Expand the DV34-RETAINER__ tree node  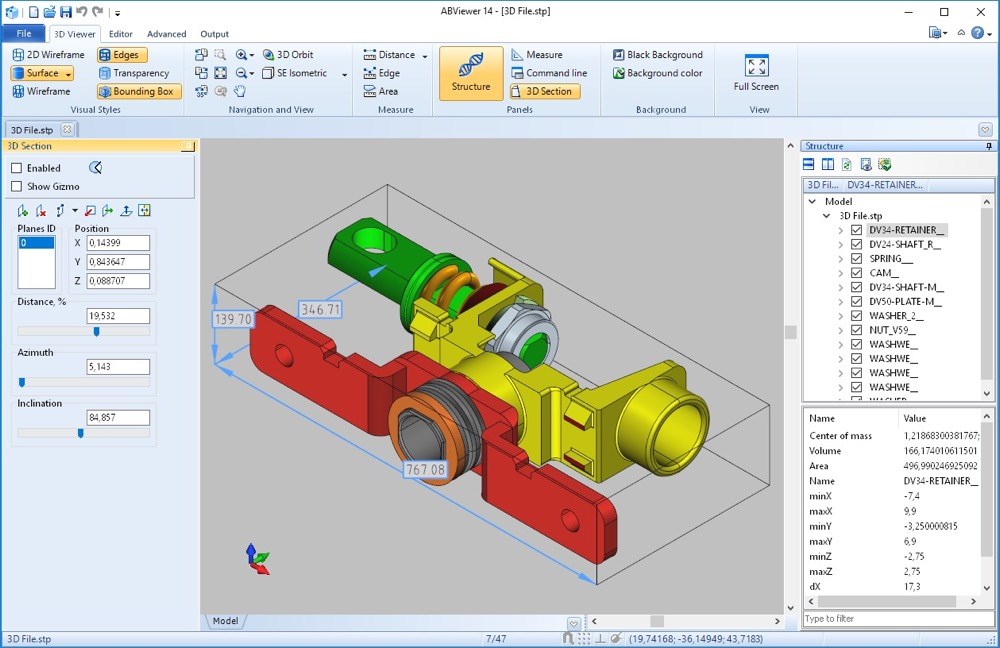(841, 230)
